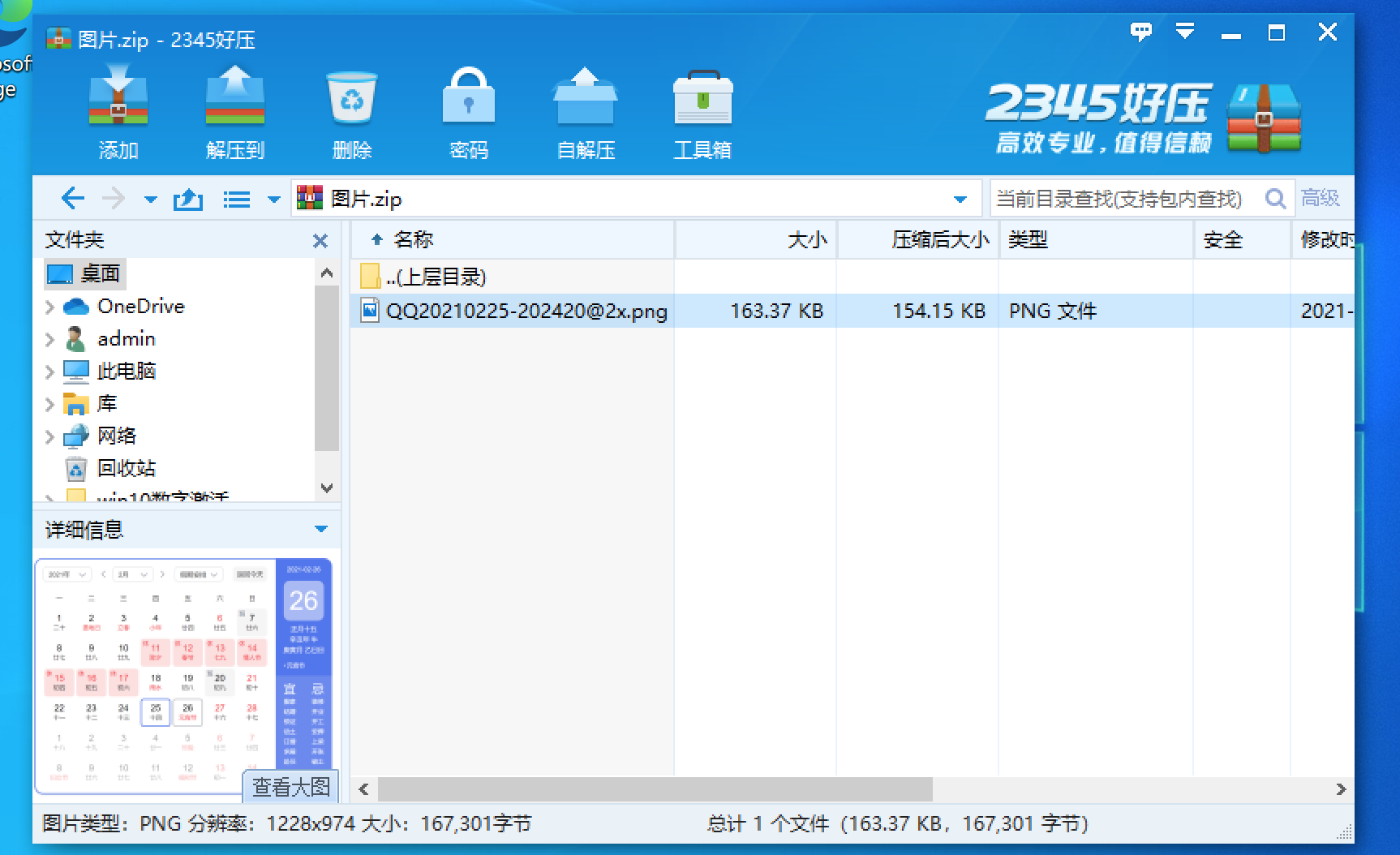Click the 图片类型 status bar info
The image size is (1400, 855).
pos(286,823)
